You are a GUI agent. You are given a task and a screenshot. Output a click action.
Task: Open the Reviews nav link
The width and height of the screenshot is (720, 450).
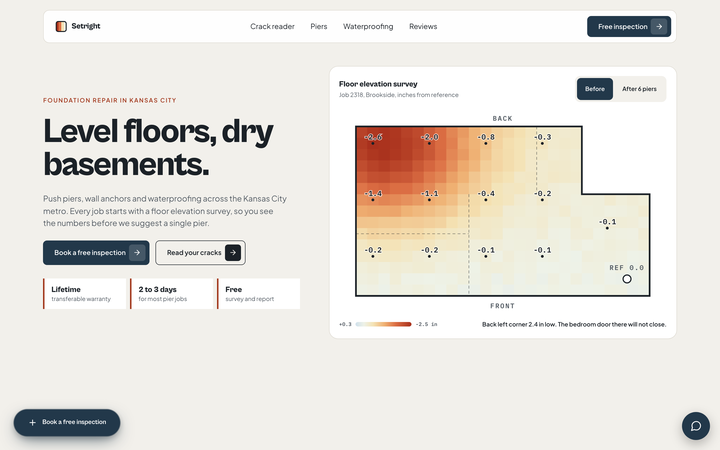click(x=423, y=27)
